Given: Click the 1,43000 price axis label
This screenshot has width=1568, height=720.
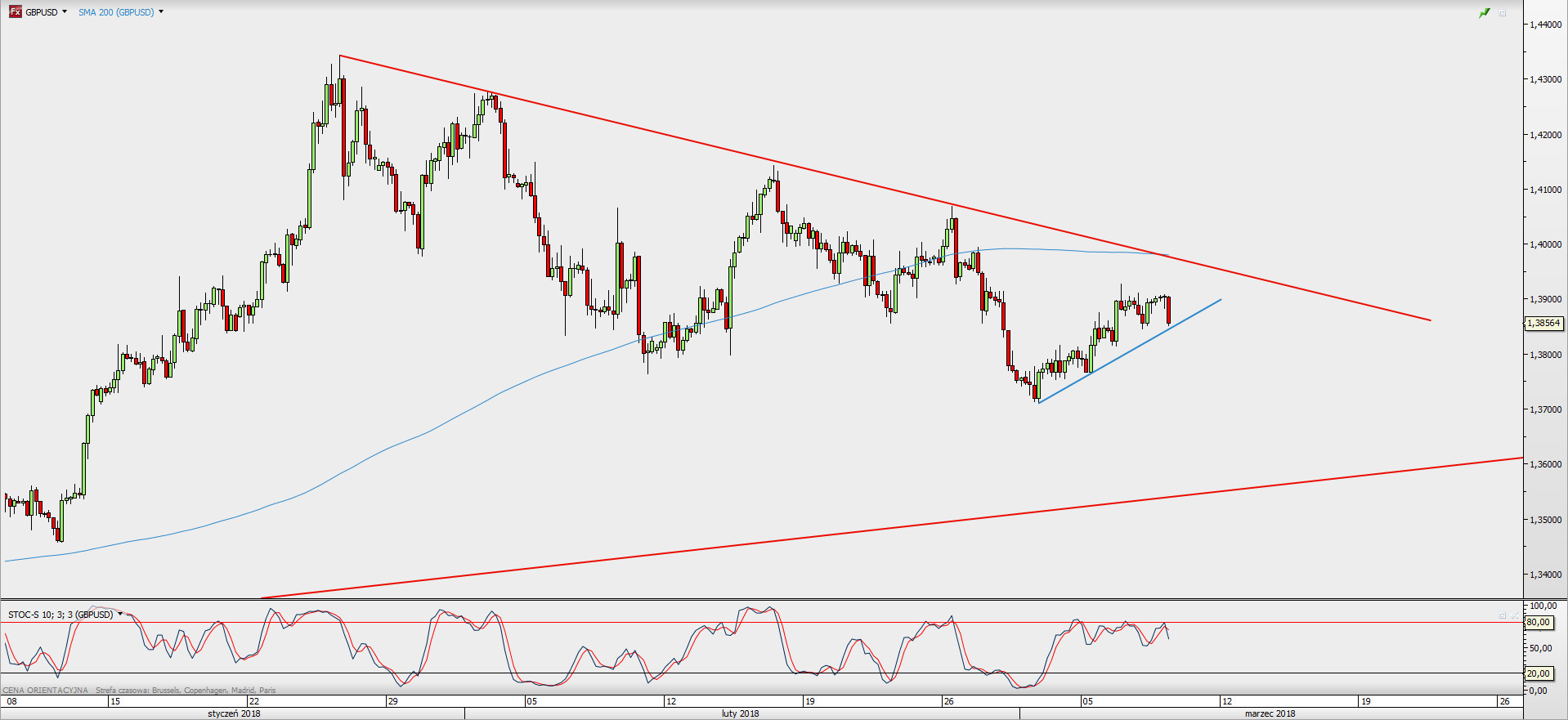Looking at the screenshot, I should pyautogui.click(x=1545, y=79).
